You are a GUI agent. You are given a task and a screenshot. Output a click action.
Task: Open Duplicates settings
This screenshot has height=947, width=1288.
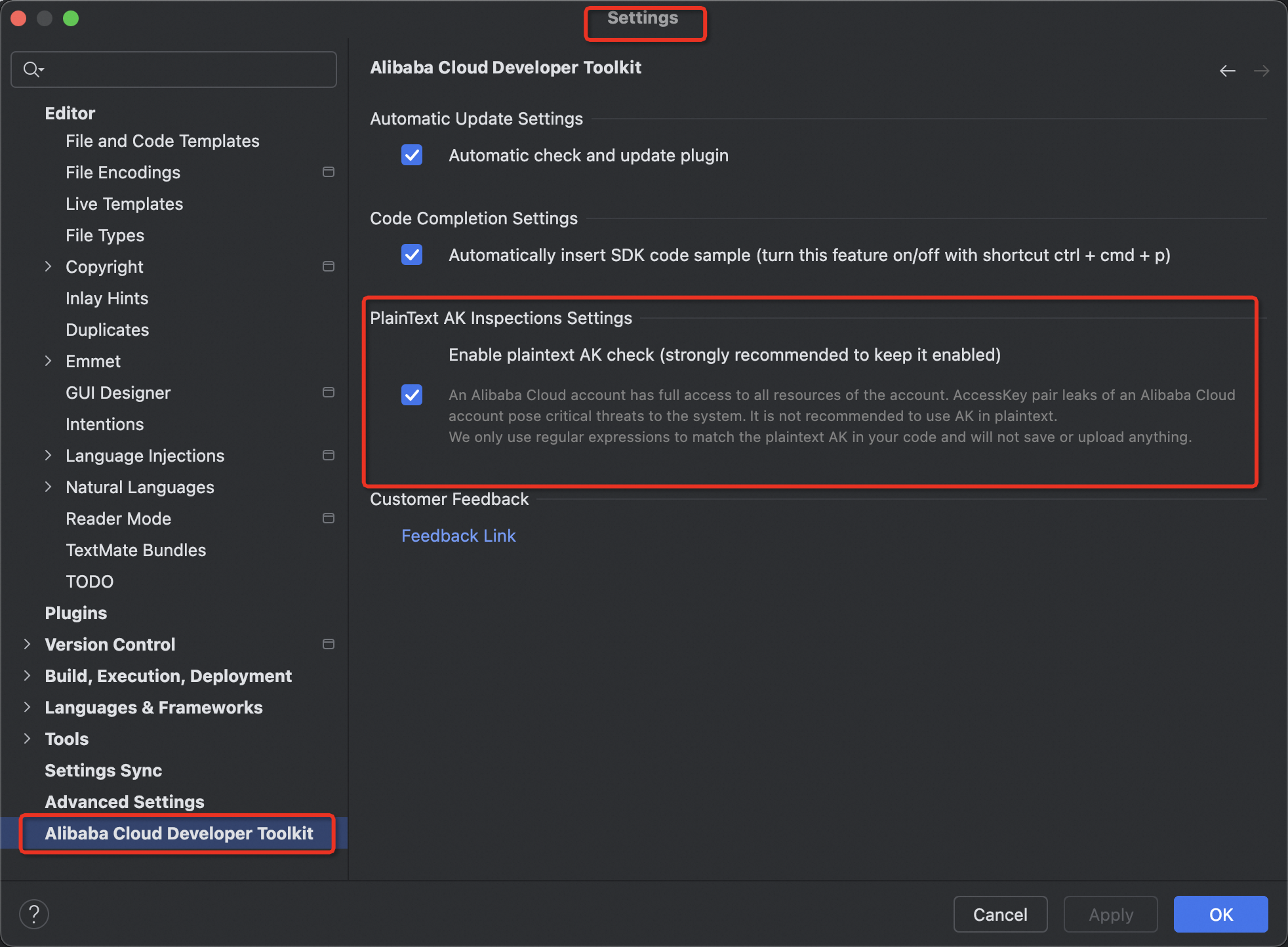tap(108, 330)
